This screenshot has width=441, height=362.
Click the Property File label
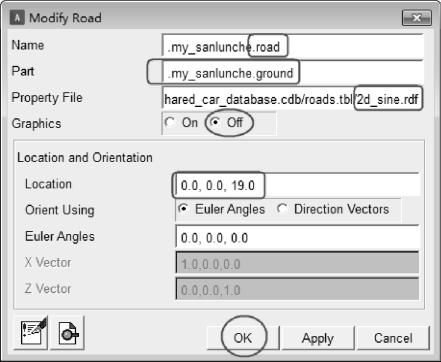pyautogui.click(x=47, y=98)
